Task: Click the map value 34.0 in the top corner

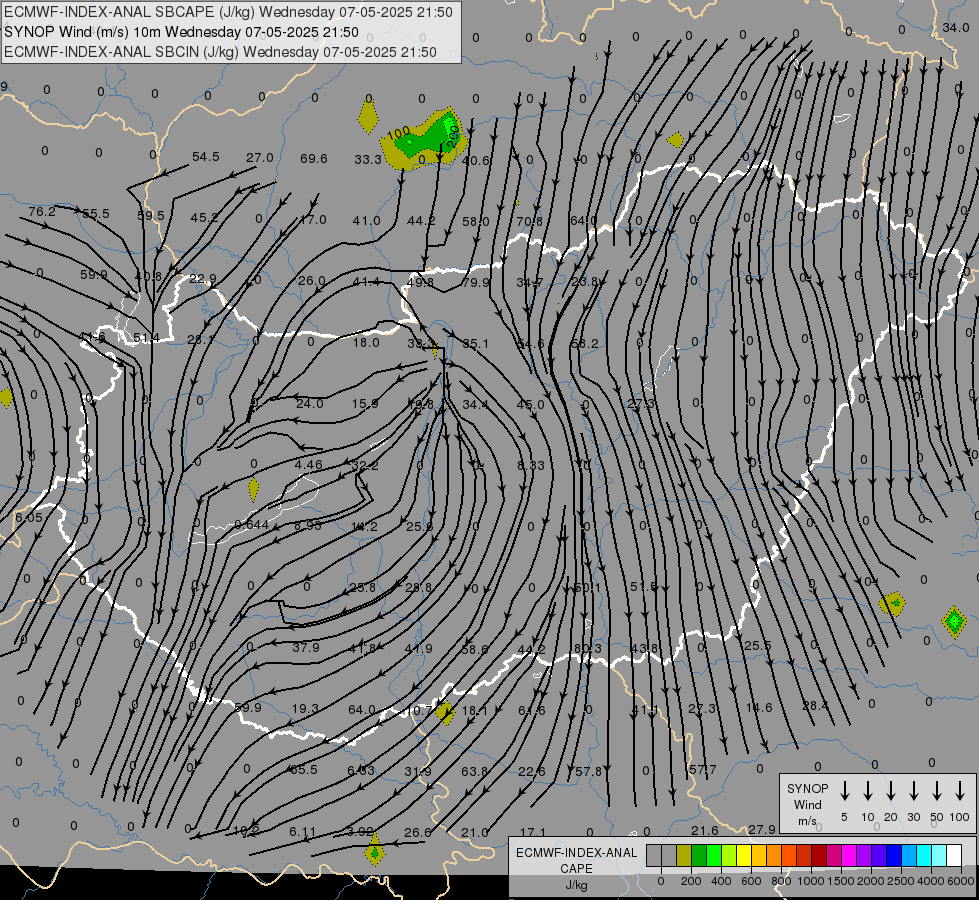Action: click(956, 27)
